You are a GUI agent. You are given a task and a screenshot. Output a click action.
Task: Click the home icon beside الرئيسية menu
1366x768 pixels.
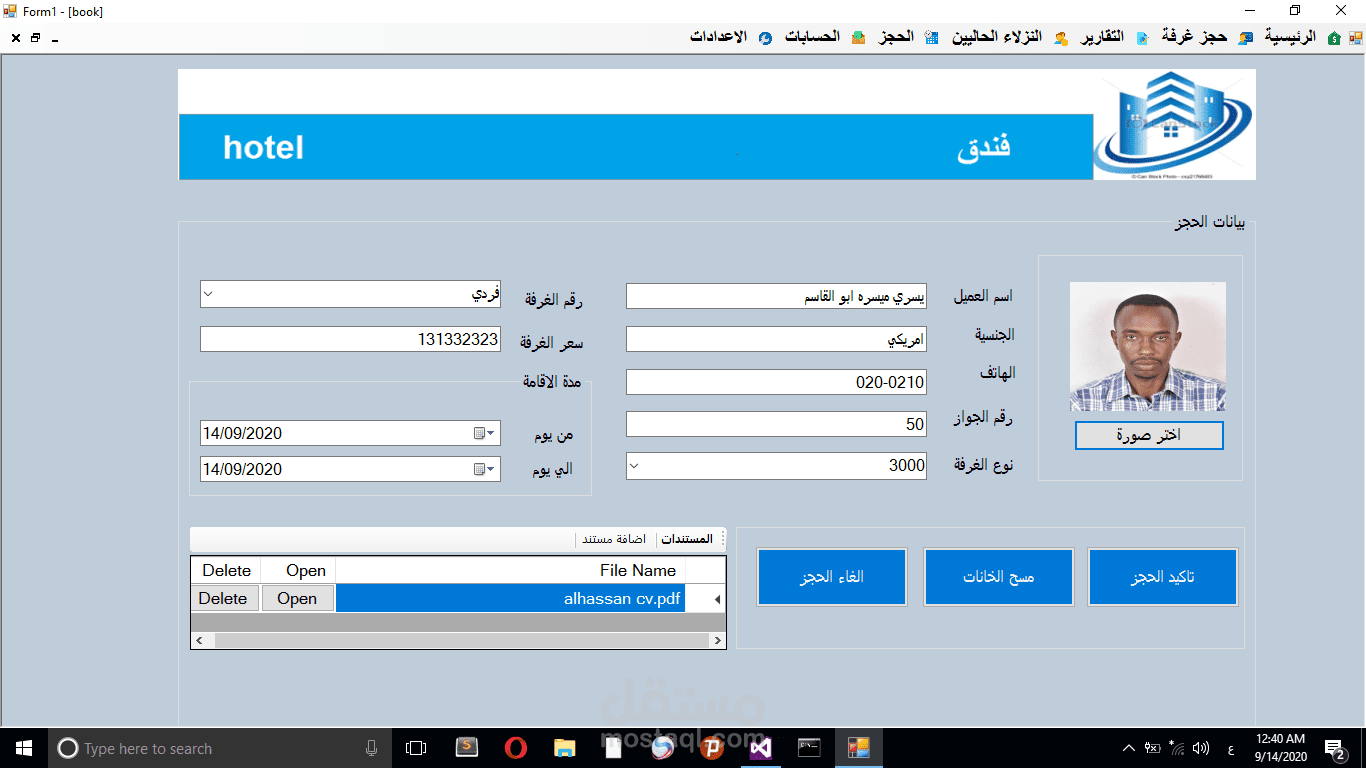click(x=1334, y=38)
